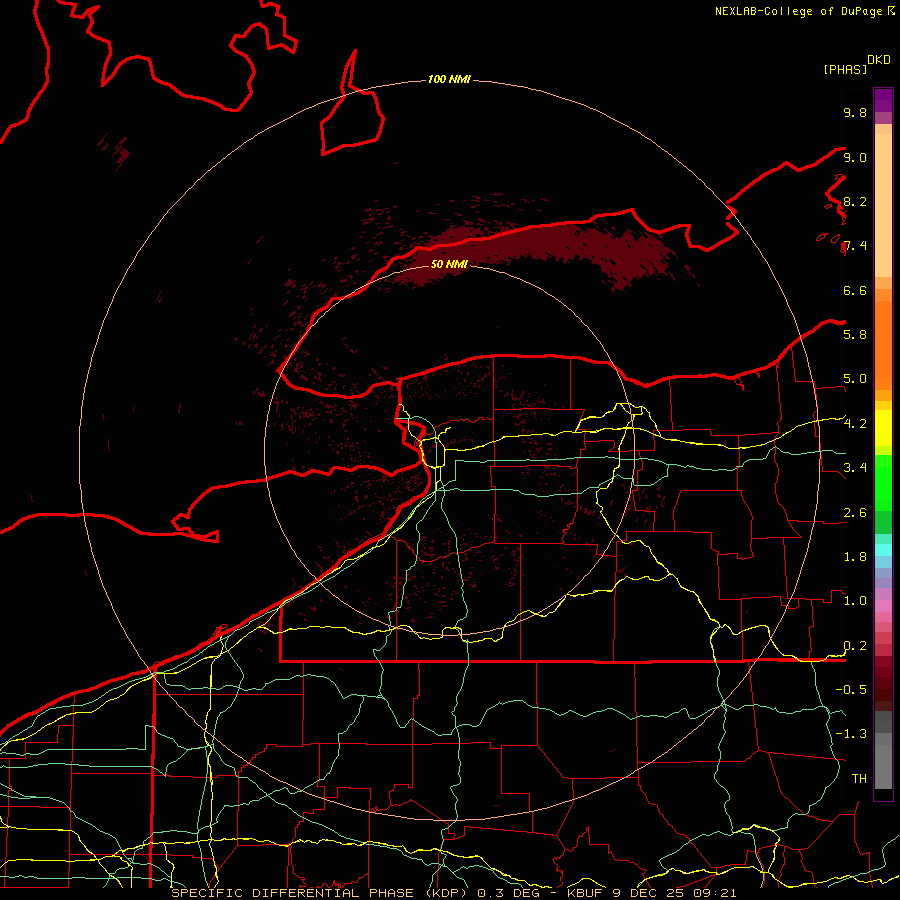Pick the bright green segment of the color bar
The height and width of the screenshot is (900, 900).
pos(883,482)
